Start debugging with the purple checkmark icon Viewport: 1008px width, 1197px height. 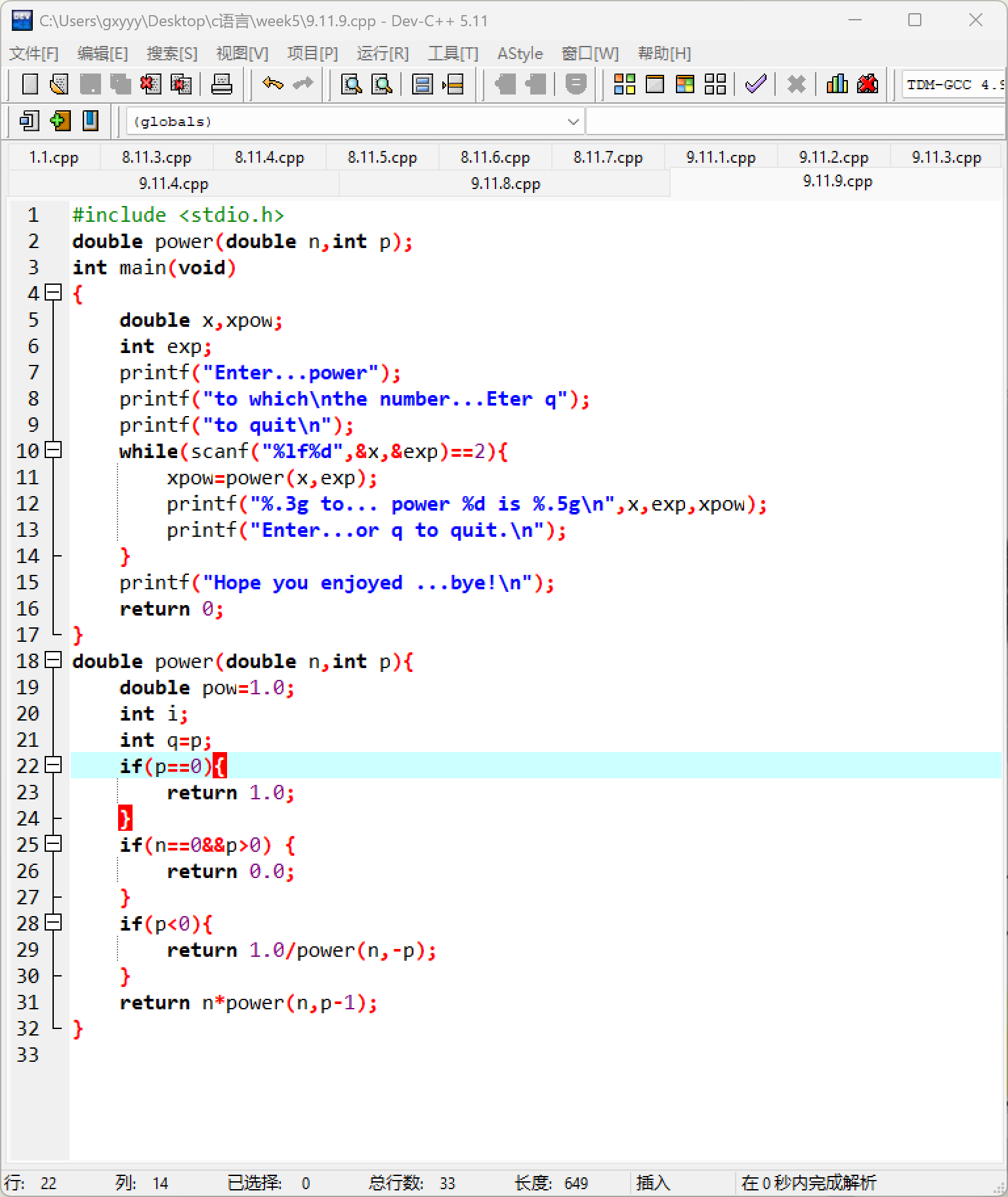(756, 84)
